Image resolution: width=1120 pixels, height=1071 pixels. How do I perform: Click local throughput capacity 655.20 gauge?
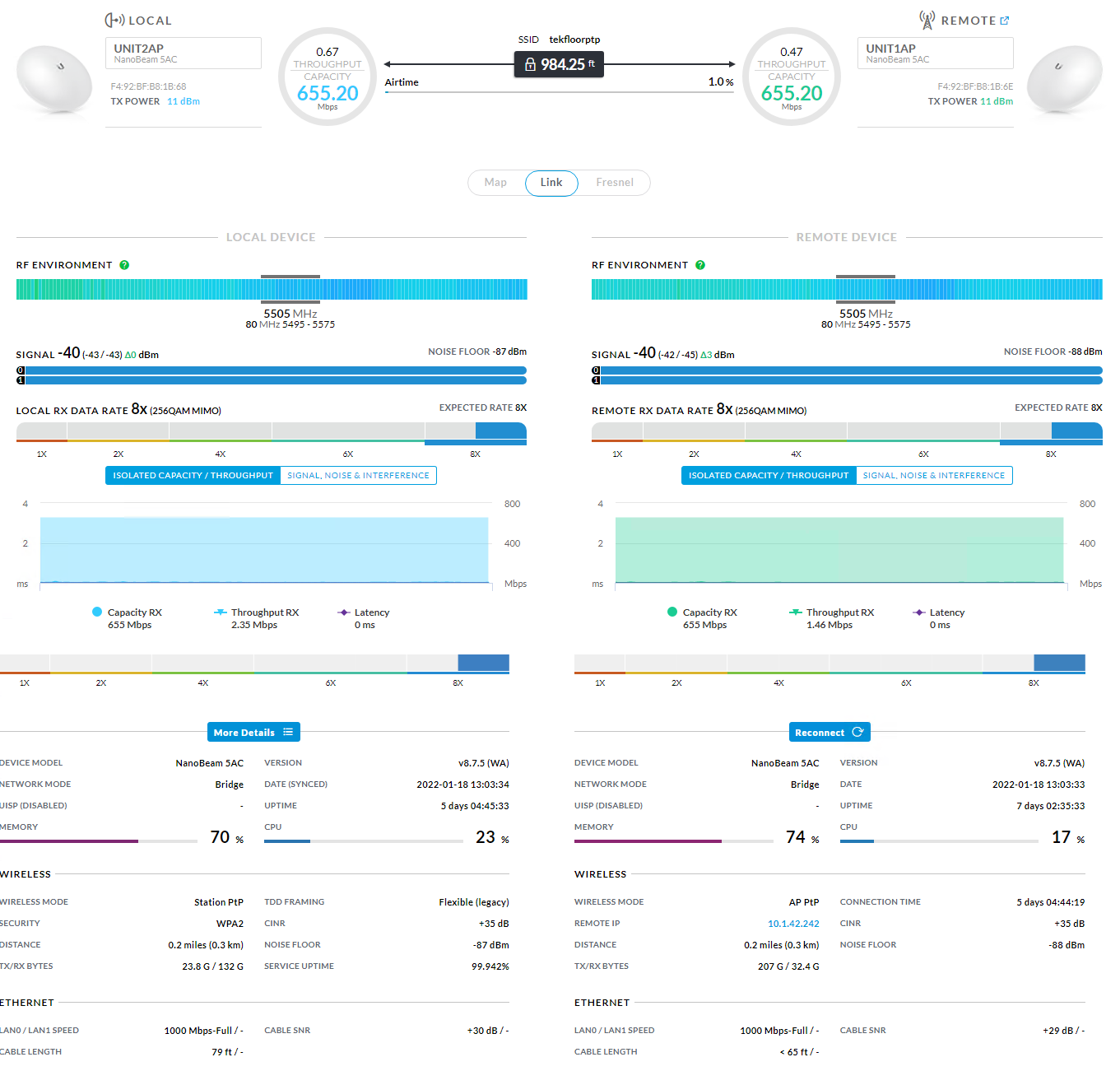coord(328,77)
